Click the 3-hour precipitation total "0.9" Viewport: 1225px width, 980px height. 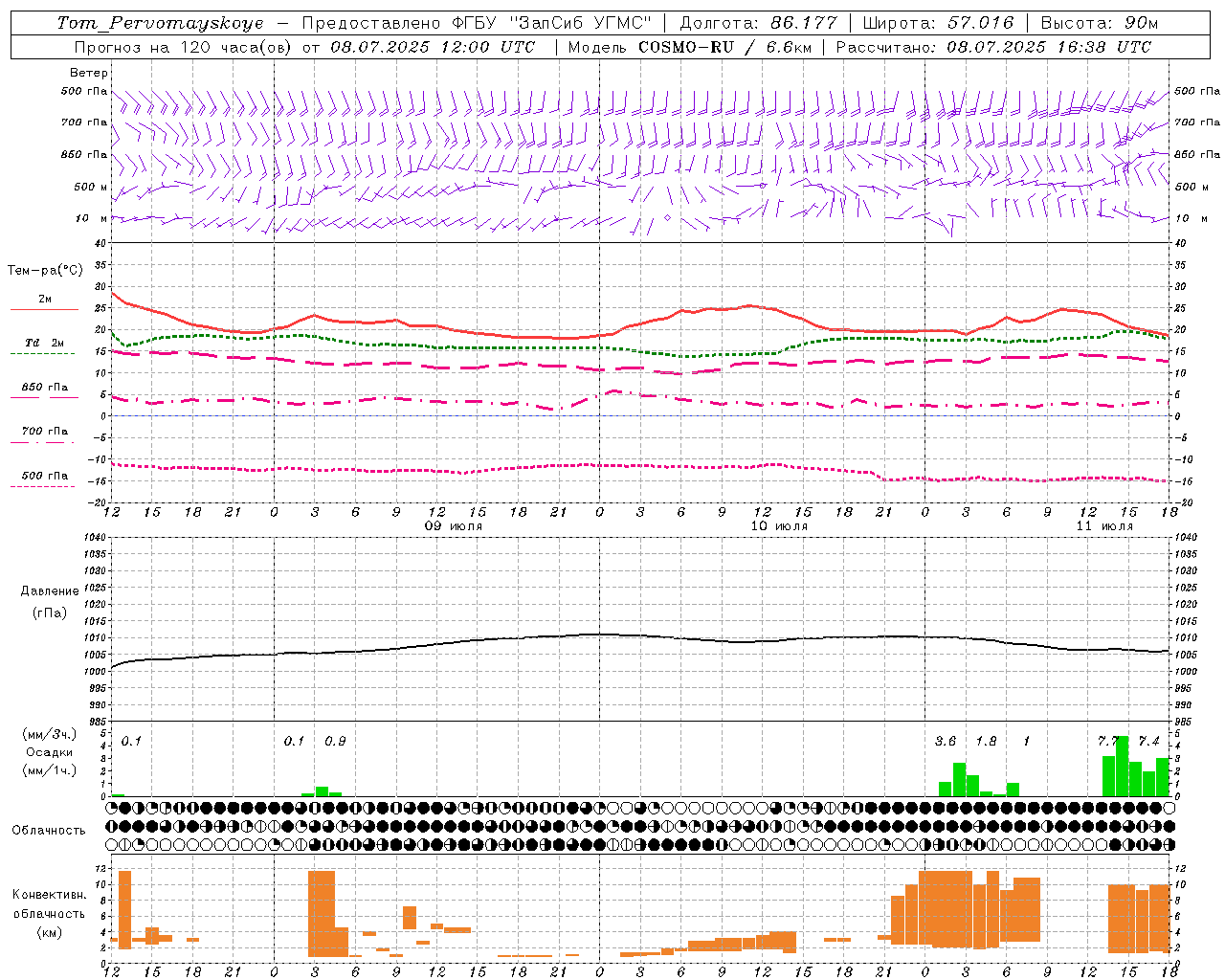point(335,741)
